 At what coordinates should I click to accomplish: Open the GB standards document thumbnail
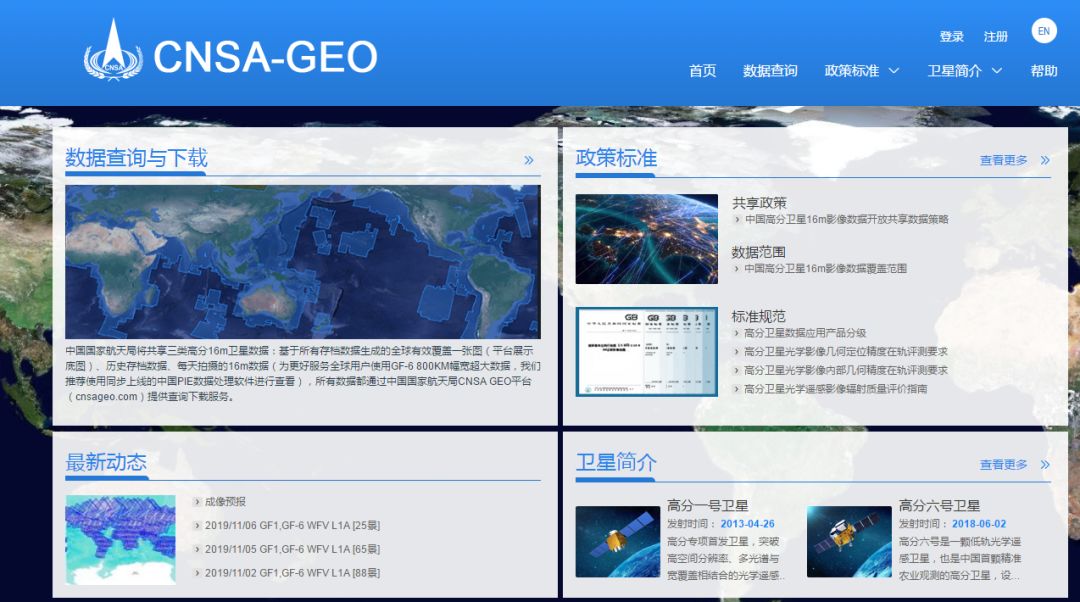pos(646,352)
